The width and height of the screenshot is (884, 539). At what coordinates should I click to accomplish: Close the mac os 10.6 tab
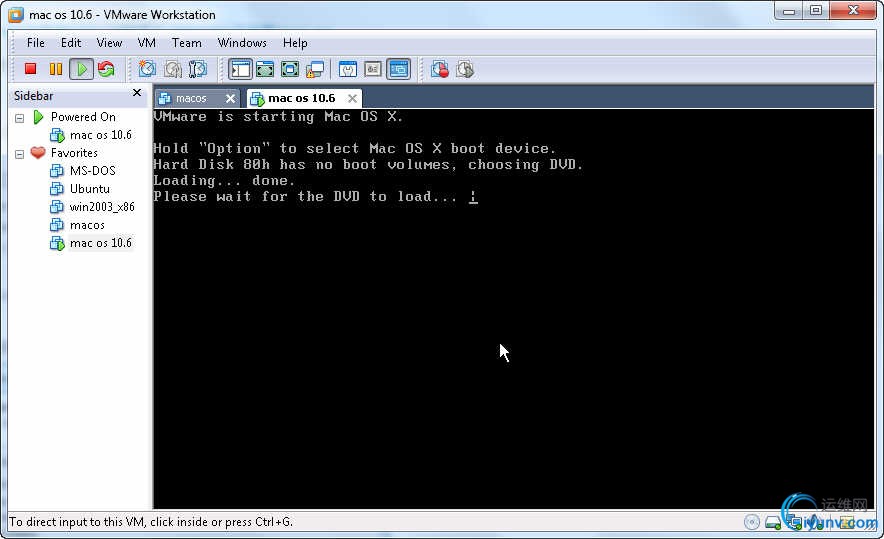pos(352,99)
